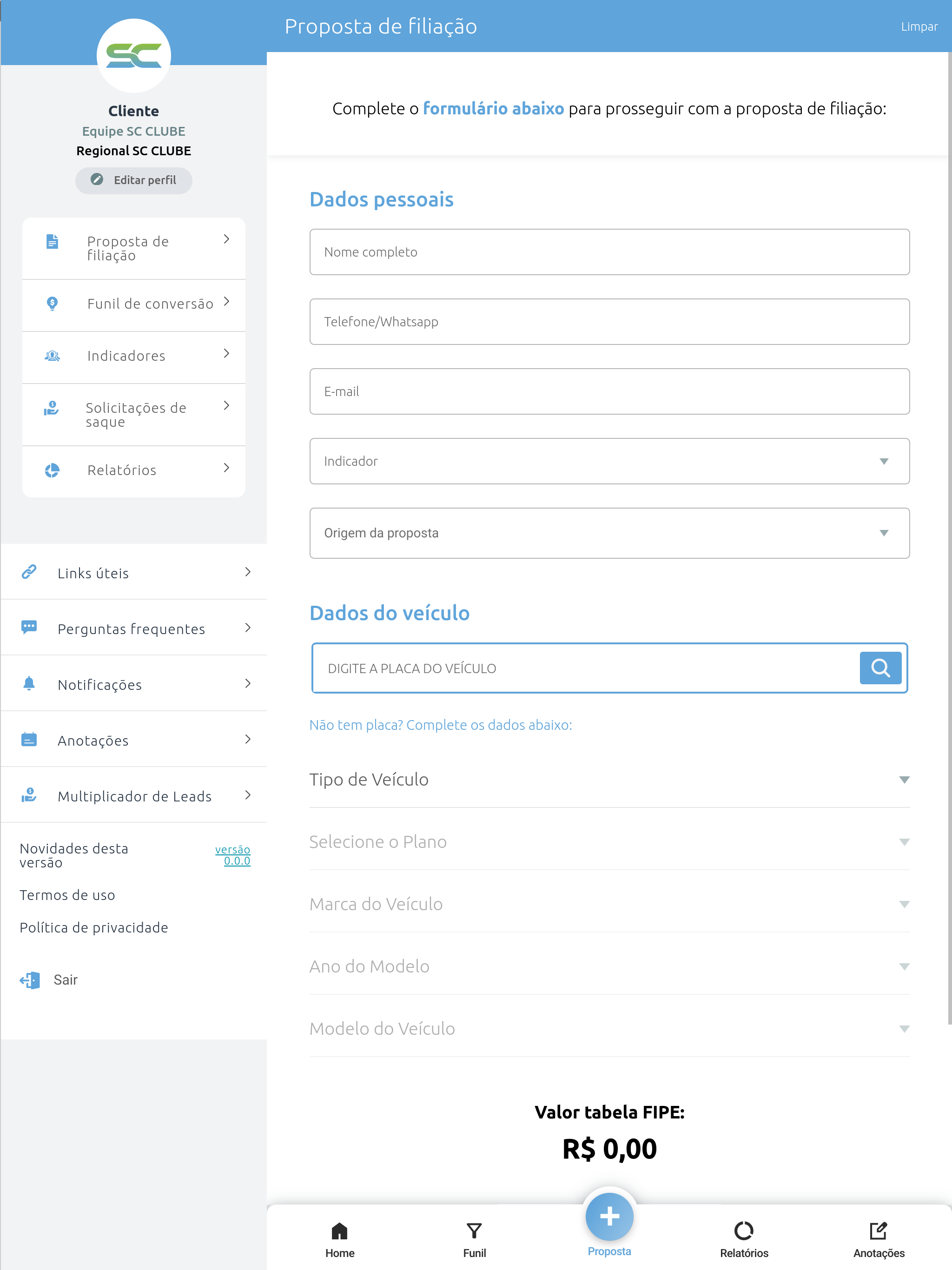Screen dimensions: 952x1270
Task: Click the Multiplicador de Leads icon
Action: coord(29,795)
